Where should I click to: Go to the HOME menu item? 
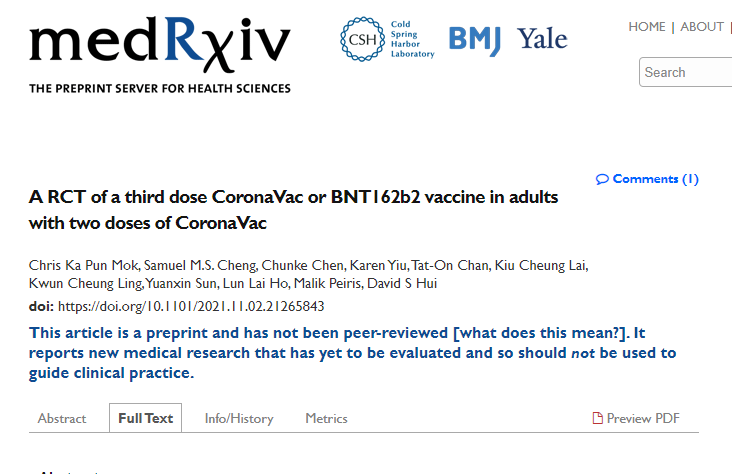click(x=647, y=27)
